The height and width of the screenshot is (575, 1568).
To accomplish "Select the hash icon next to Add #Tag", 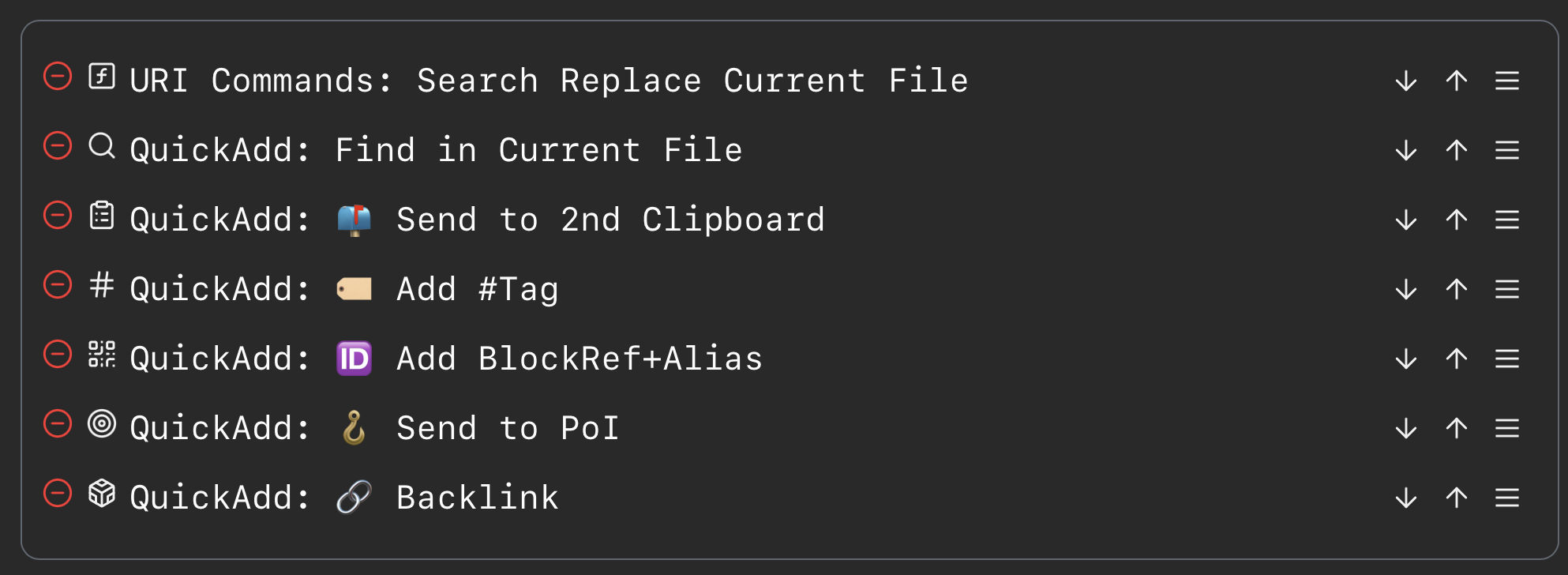I will 101,287.
